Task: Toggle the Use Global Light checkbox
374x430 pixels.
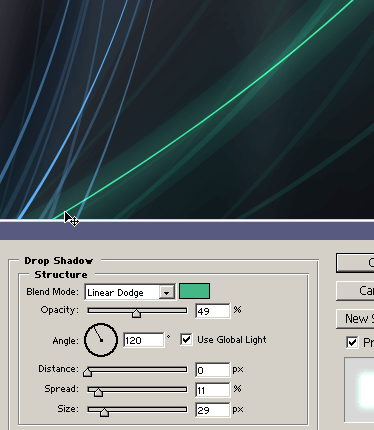Action: 186,340
